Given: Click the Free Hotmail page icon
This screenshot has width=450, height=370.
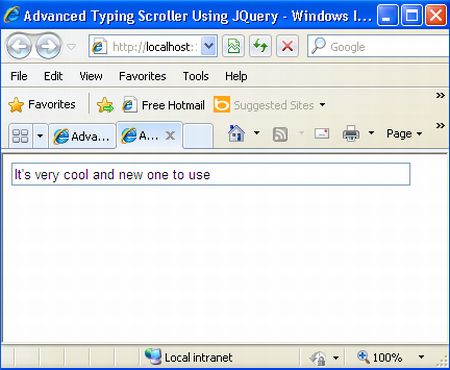Looking at the screenshot, I should pyautogui.click(x=129, y=105).
